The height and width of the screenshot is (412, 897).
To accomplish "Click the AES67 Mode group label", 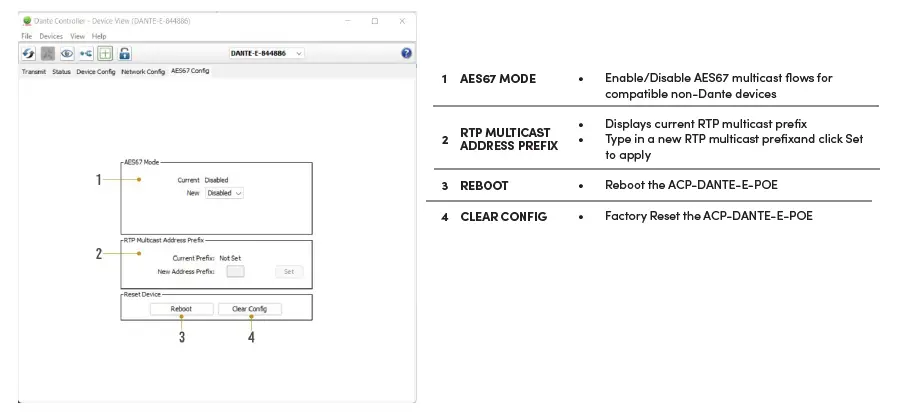I will 141,163.
